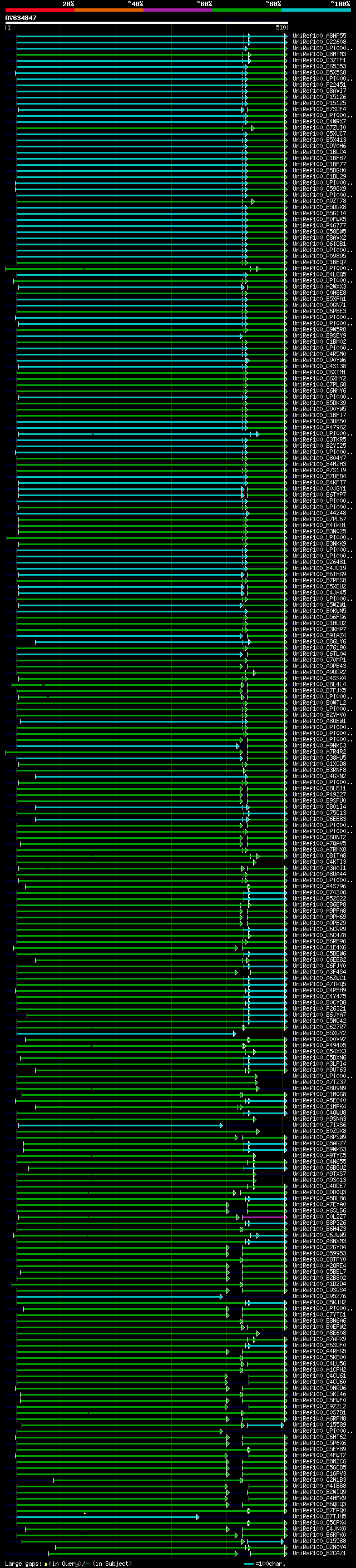Select the UniRef100_Q5XUC7 entry
This screenshot has height=1568, width=356.
319,134
